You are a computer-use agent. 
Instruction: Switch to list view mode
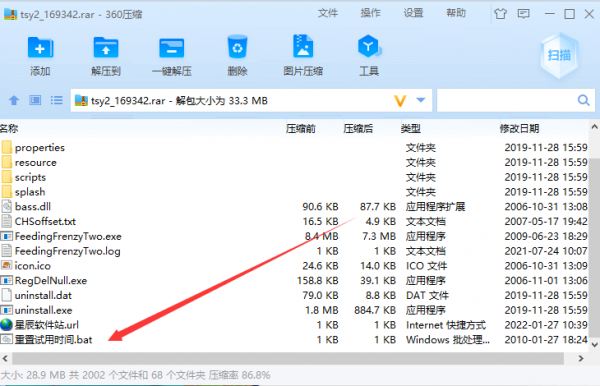coord(57,100)
